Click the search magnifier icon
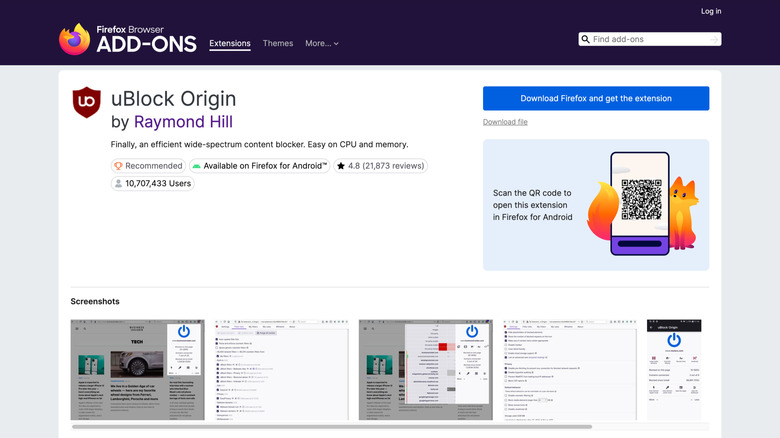 pos(585,39)
